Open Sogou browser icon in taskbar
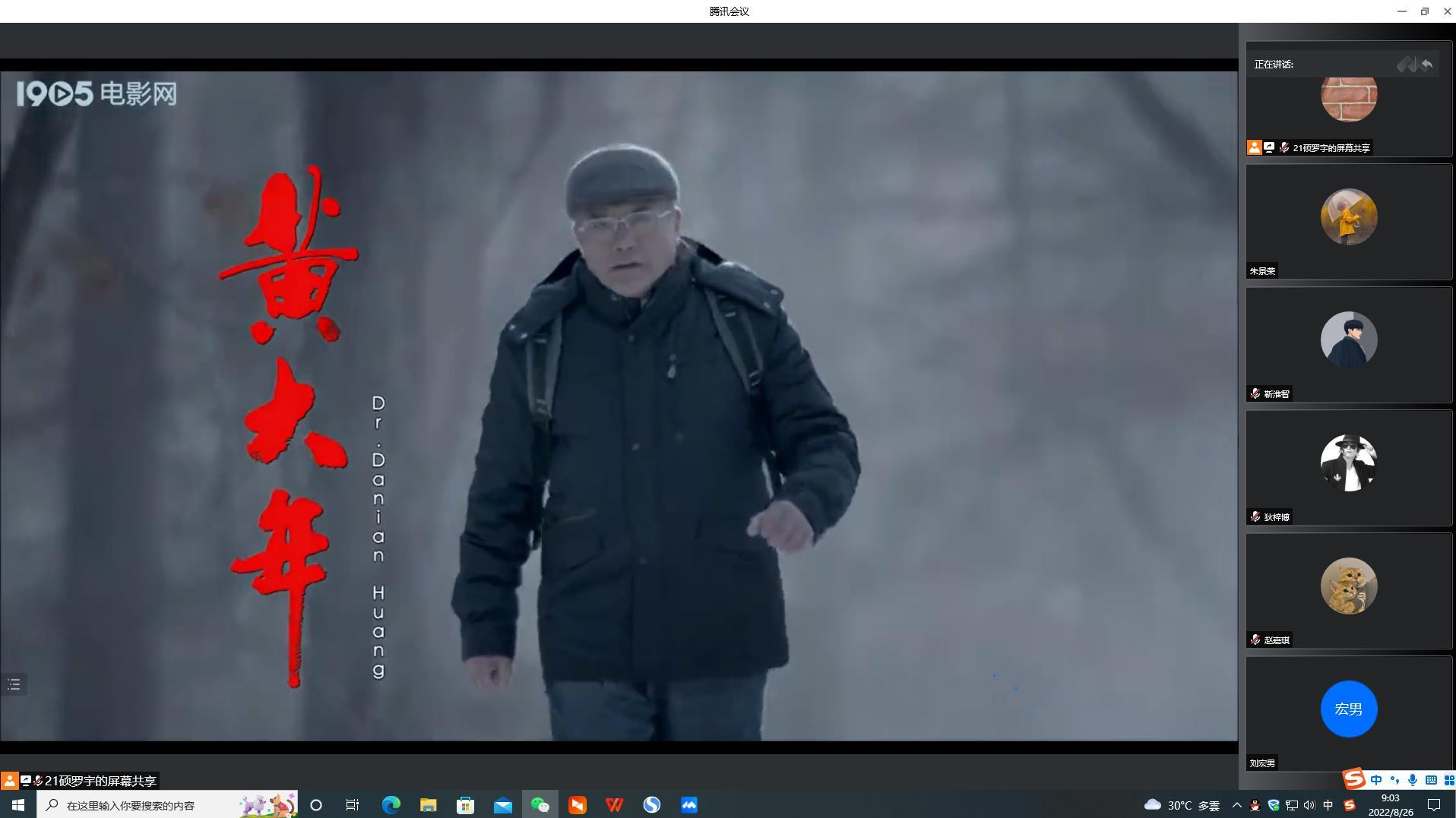This screenshot has width=1456, height=818. [651, 805]
